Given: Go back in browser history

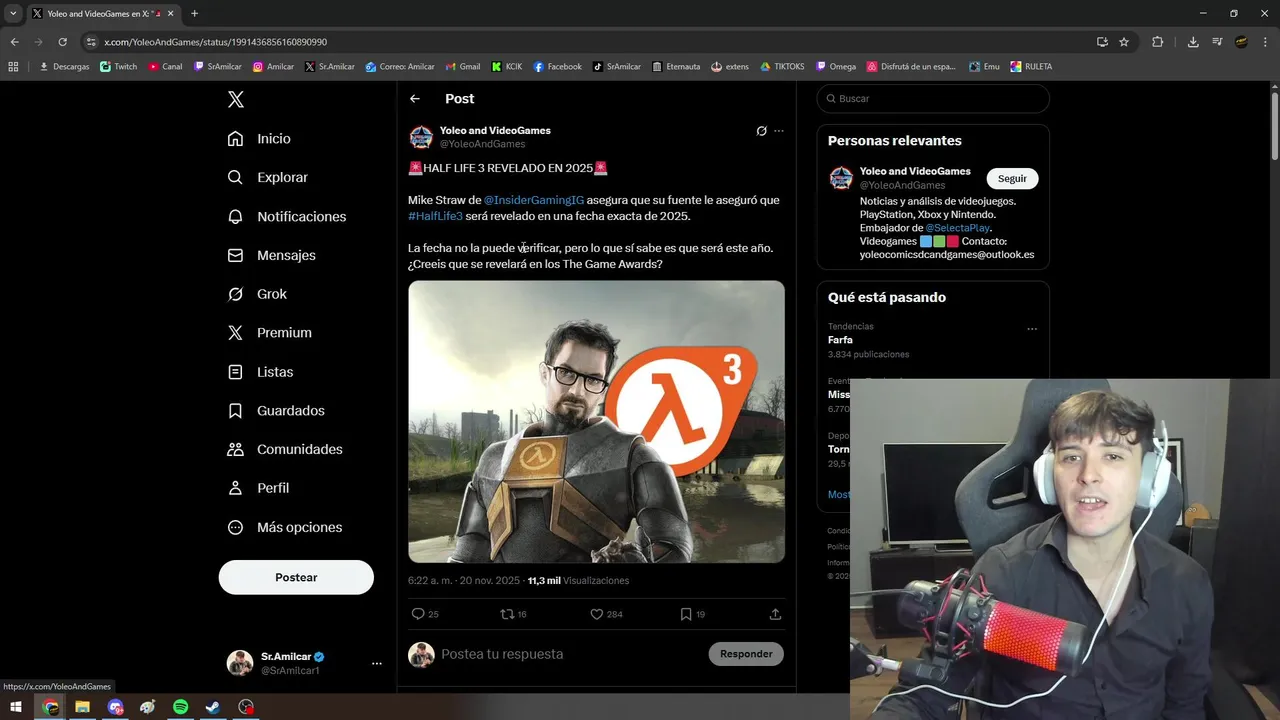Looking at the screenshot, I should click(14, 42).
